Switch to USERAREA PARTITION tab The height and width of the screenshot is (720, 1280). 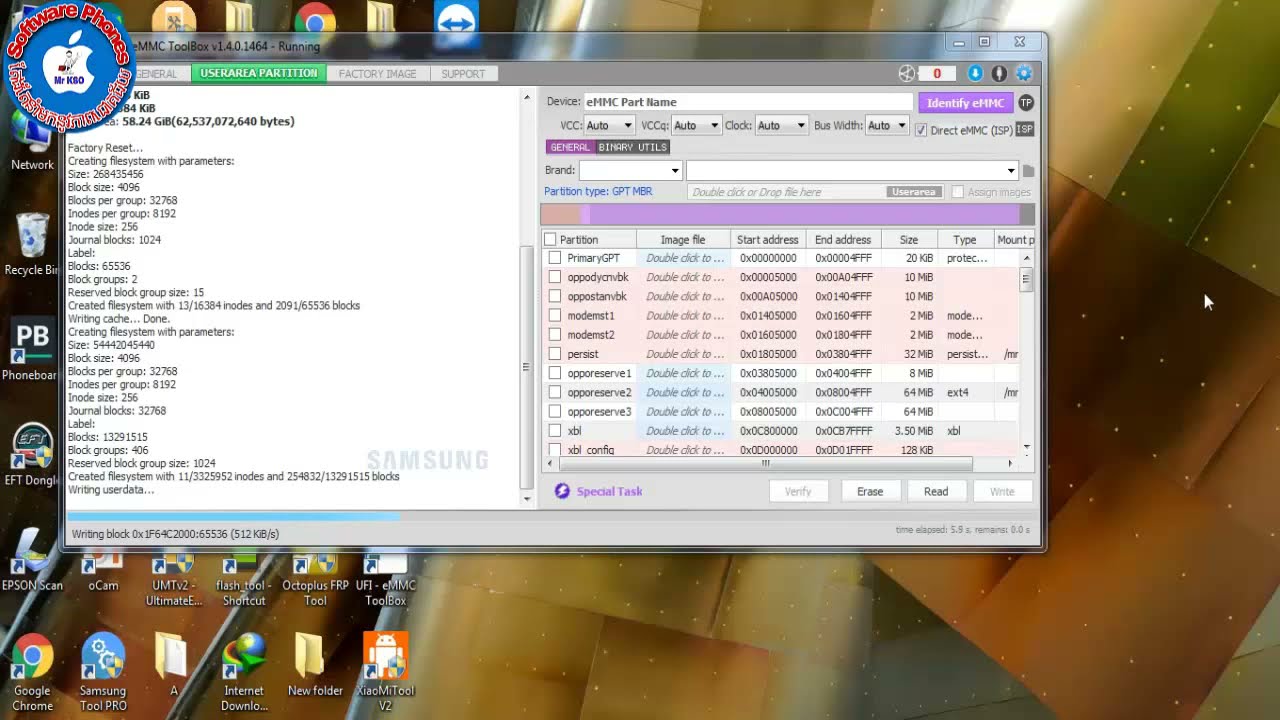(259, 73)
